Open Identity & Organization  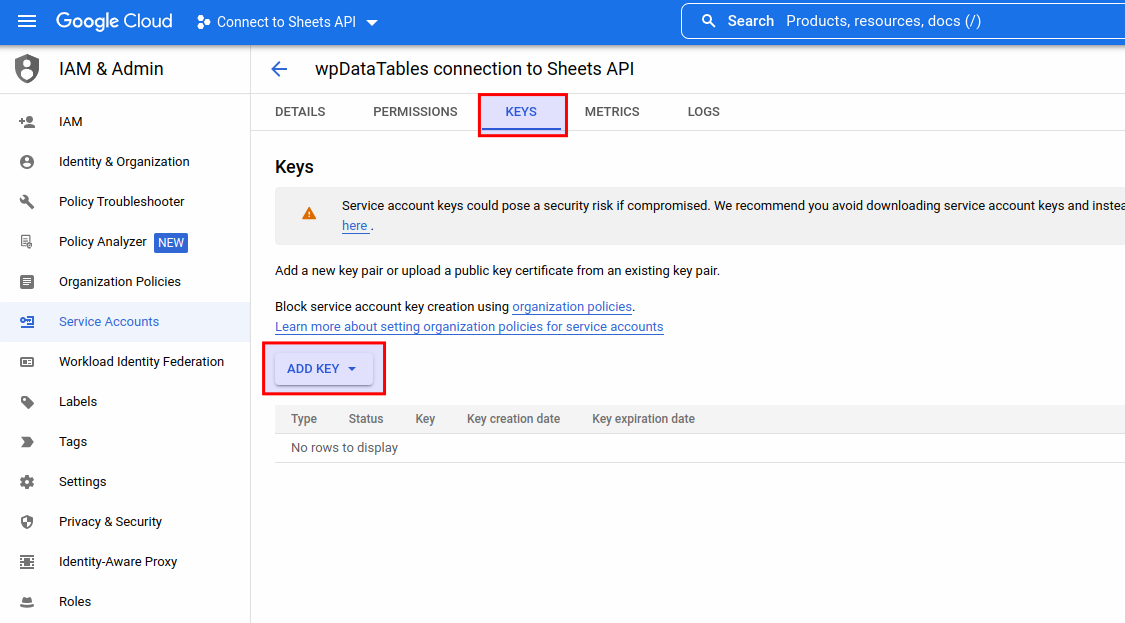[124, 162]
